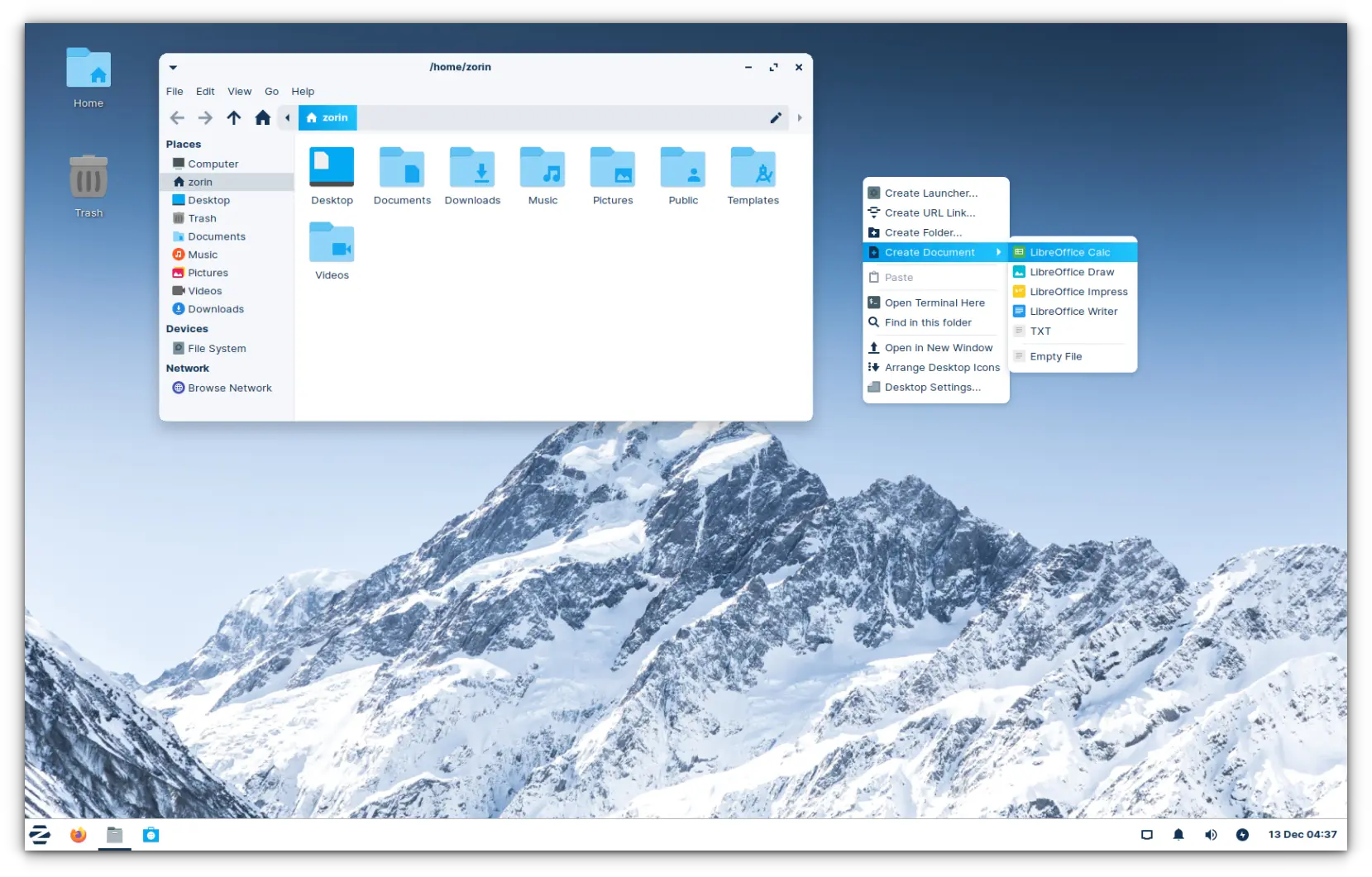Open the File menu
This screenshot has height=877, width=1372.
point(174,92)
